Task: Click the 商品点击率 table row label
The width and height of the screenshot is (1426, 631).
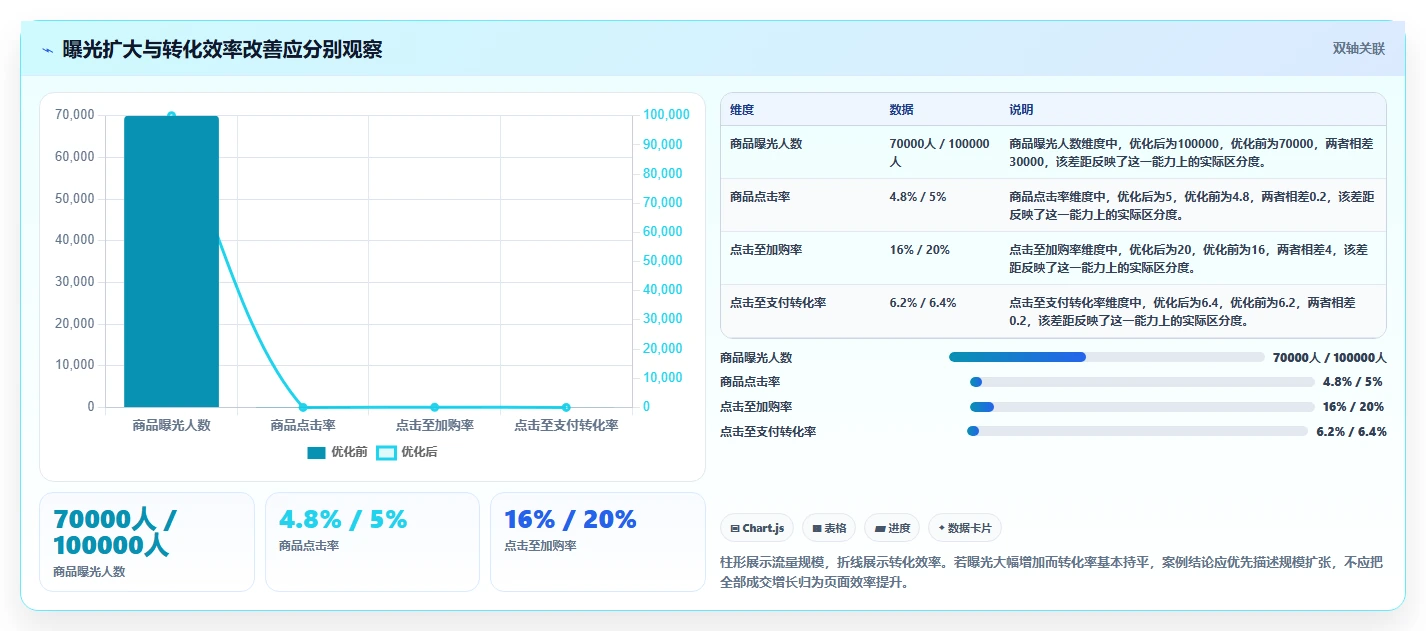Action: (760, 197)
